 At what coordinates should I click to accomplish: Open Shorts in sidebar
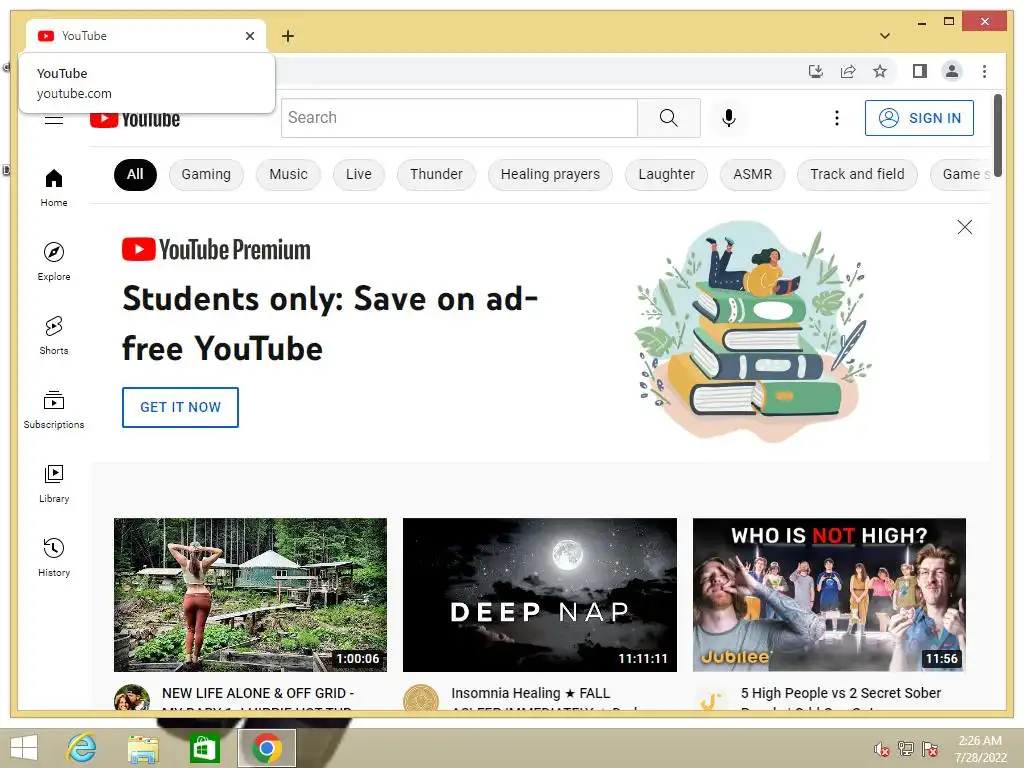(54, 335)
